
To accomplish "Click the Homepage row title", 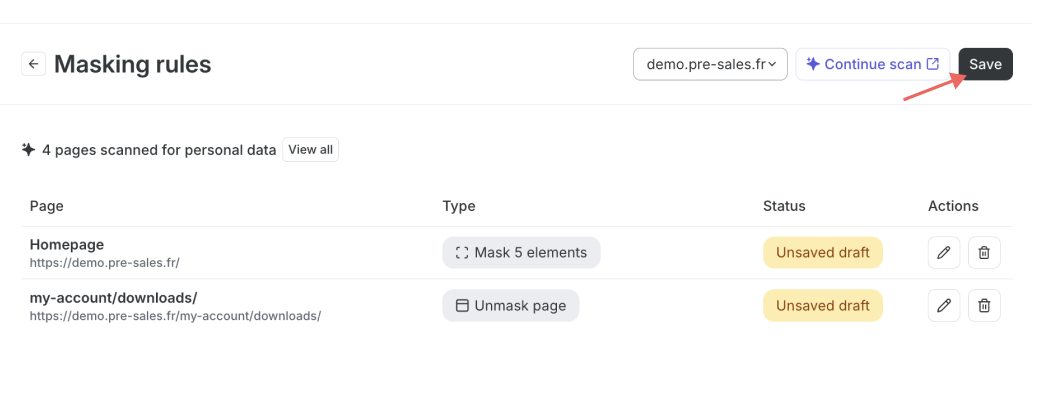I will pos(67,244).
